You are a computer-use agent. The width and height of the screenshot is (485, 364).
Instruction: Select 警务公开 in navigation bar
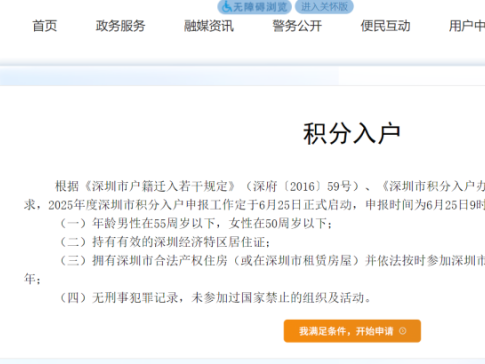pos(297,26)
